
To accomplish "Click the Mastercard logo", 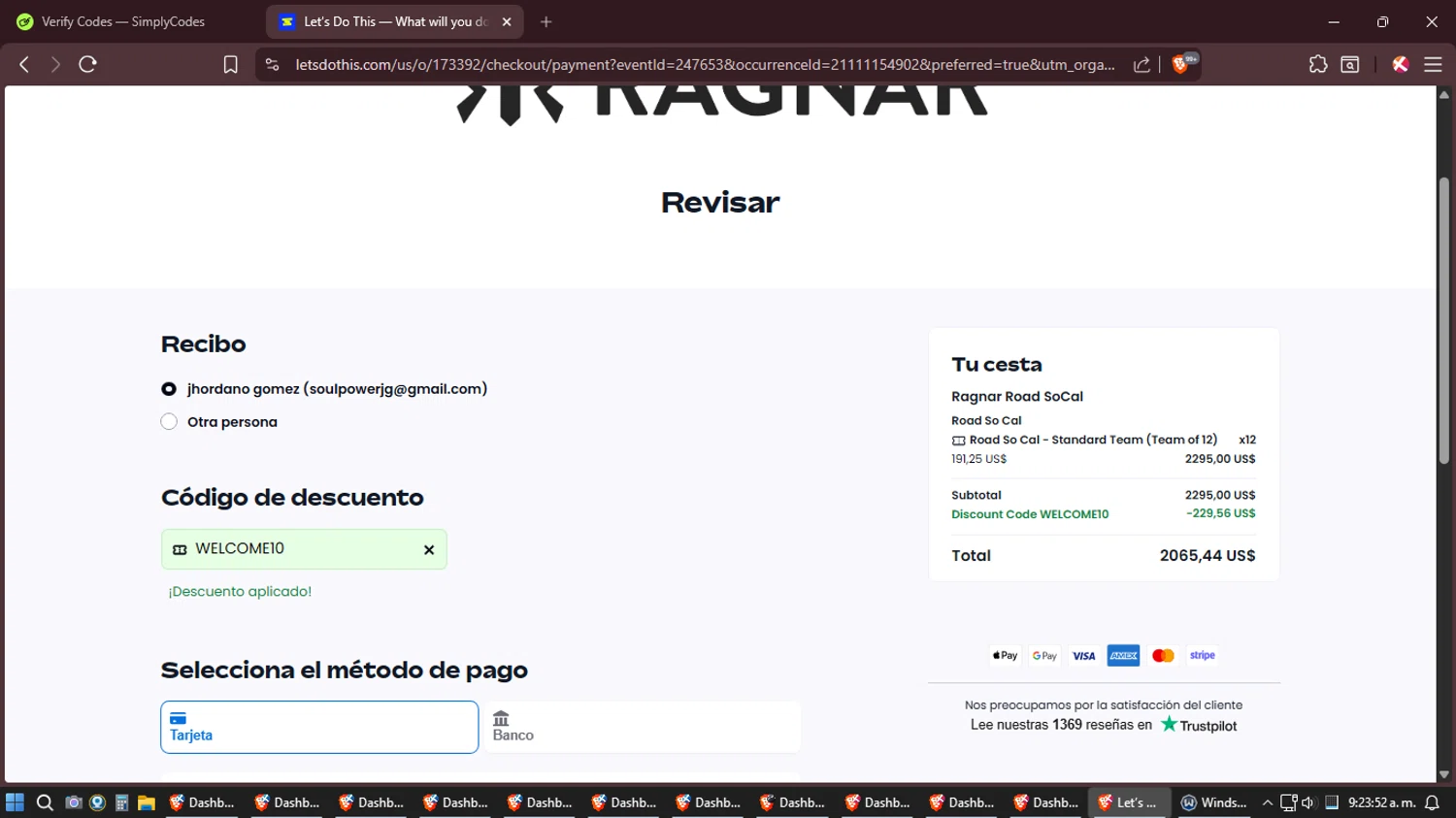I will click(1163, 656).
